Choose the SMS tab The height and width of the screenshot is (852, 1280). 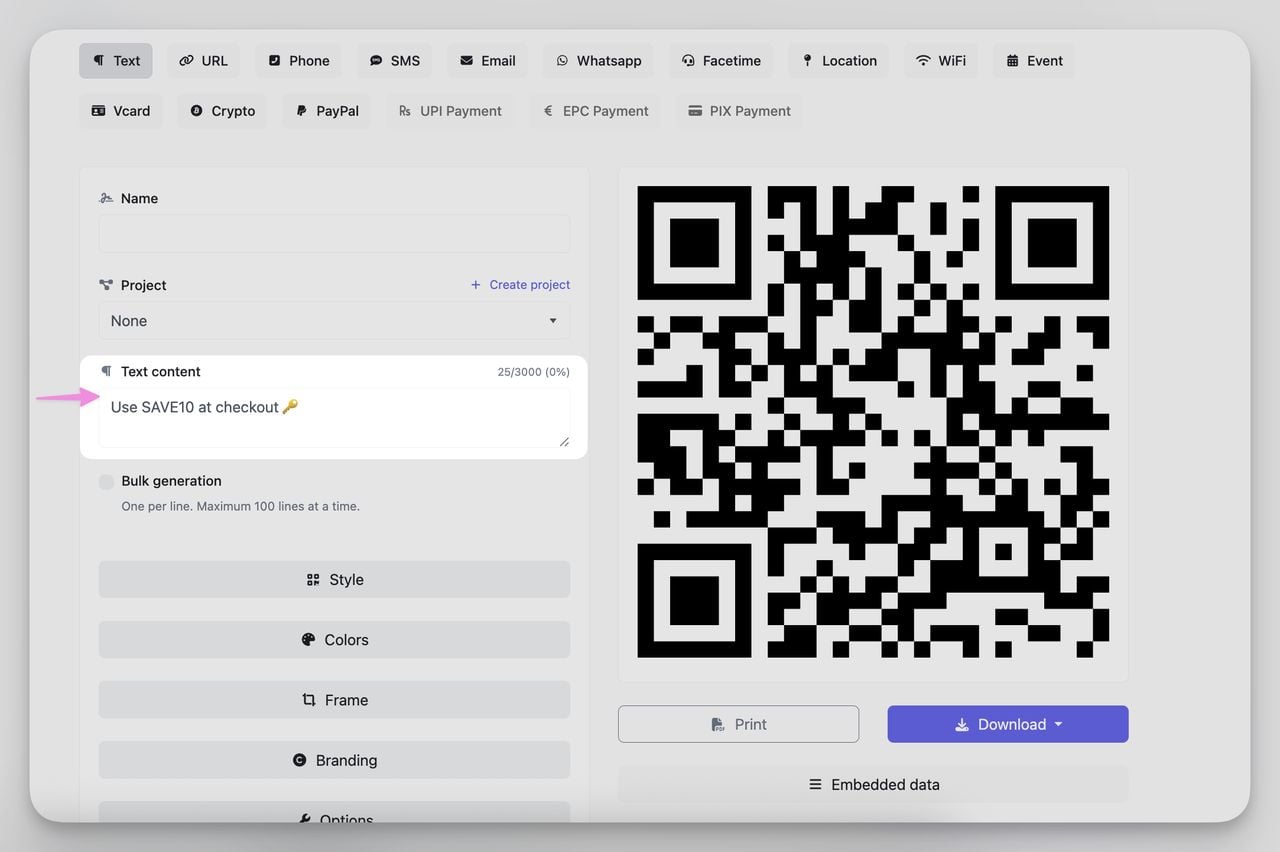[x=394, y=61]
